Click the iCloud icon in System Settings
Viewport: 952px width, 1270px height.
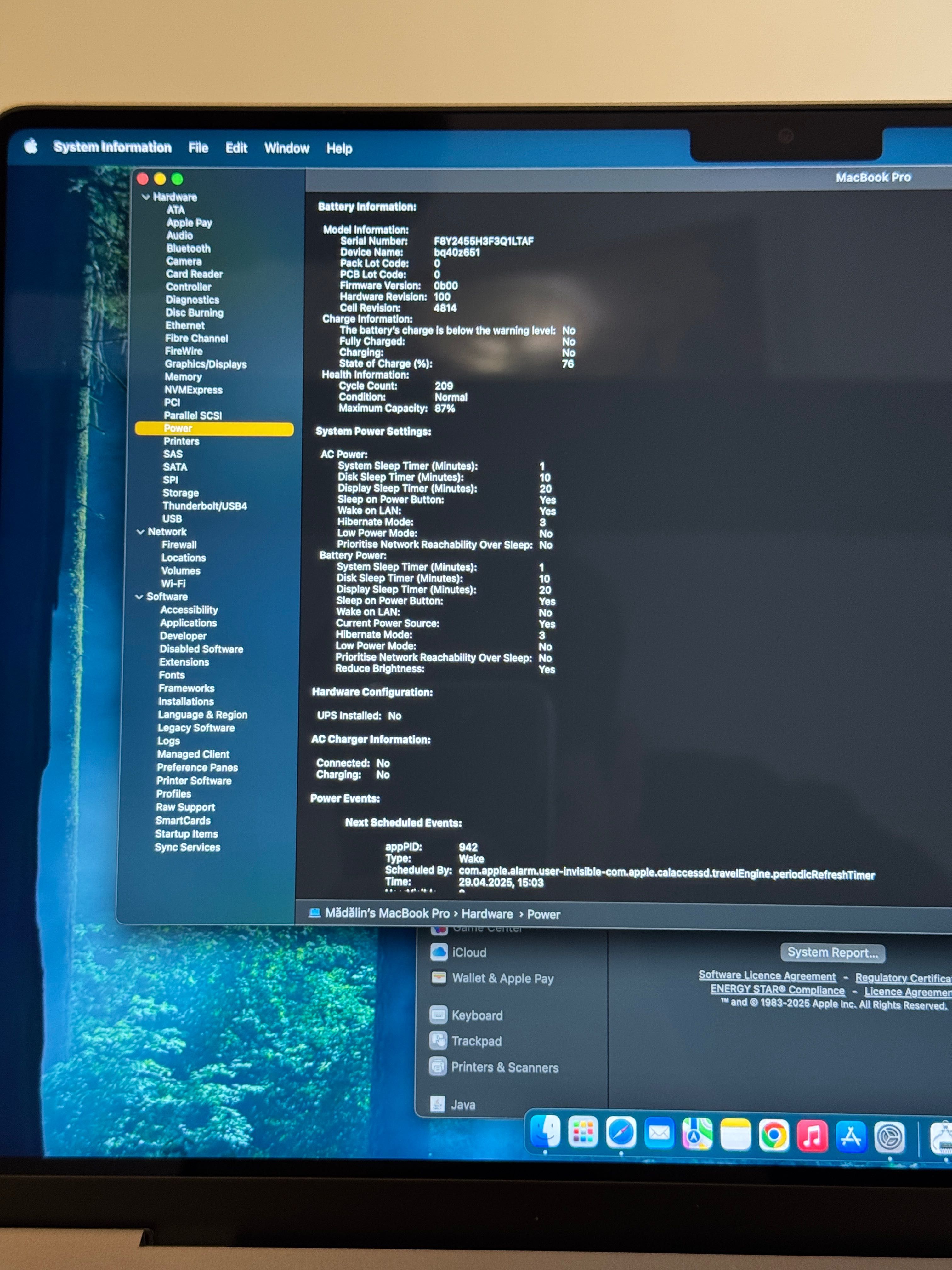point(439,952)
